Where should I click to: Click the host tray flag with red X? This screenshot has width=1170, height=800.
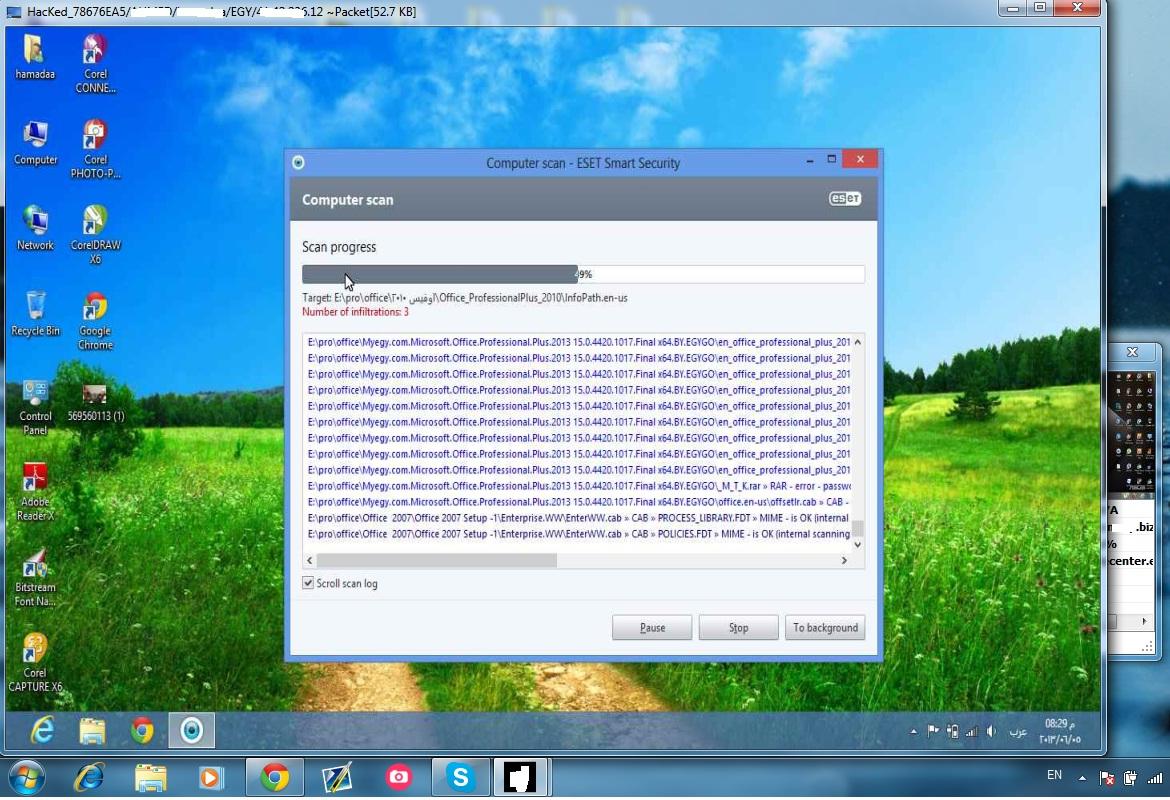[x=1107, y=778]
